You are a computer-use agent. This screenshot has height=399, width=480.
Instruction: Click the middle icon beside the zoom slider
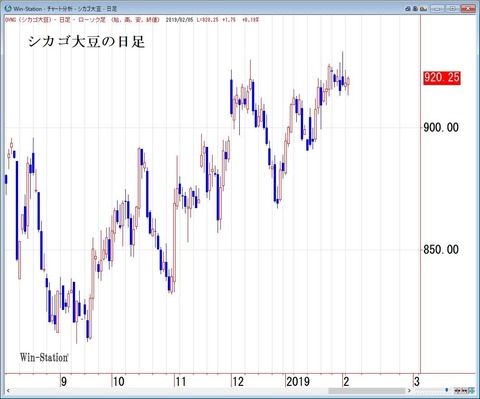pyautogui.click(x=465, y=390)
